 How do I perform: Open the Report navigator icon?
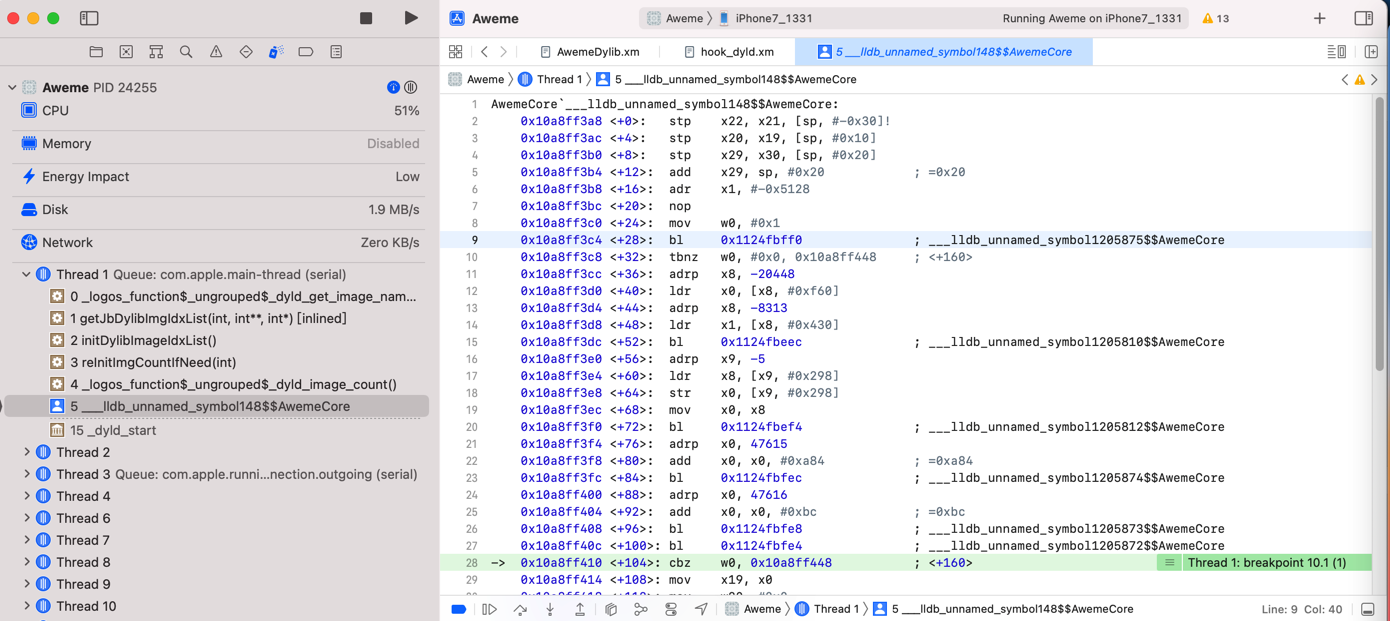point(336,52)
